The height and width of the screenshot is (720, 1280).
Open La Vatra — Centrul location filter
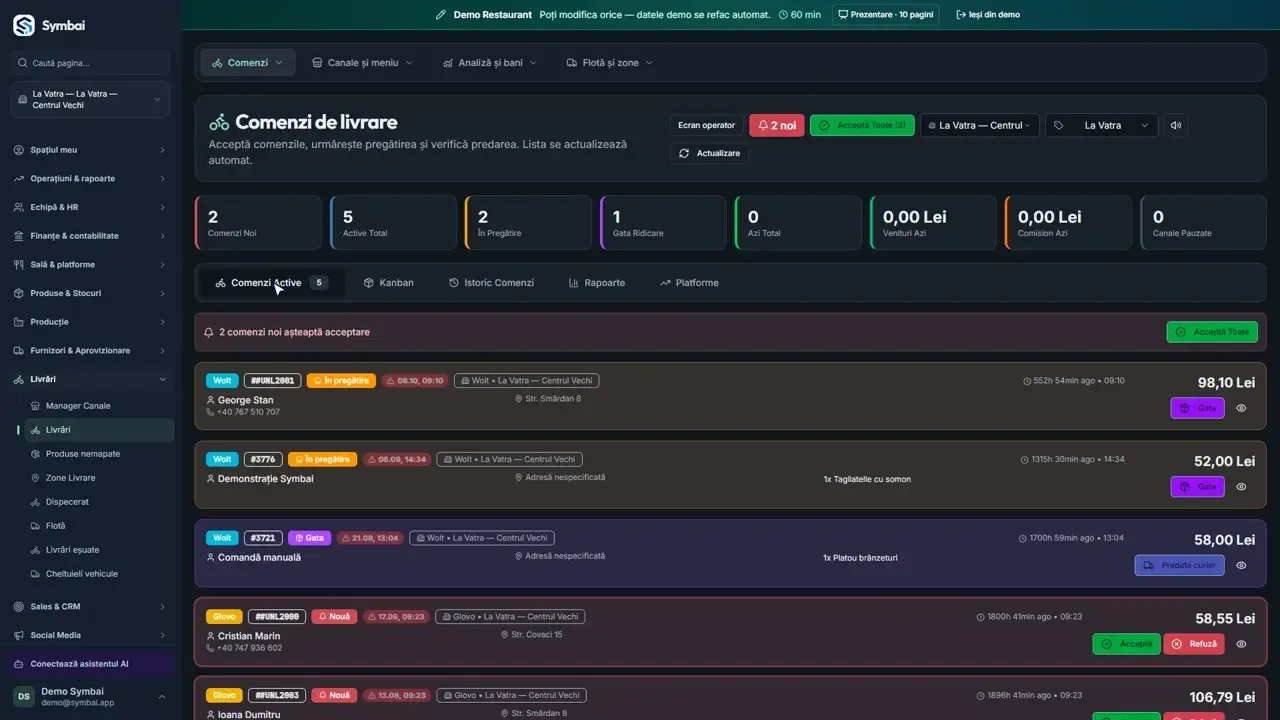[980, 125]
